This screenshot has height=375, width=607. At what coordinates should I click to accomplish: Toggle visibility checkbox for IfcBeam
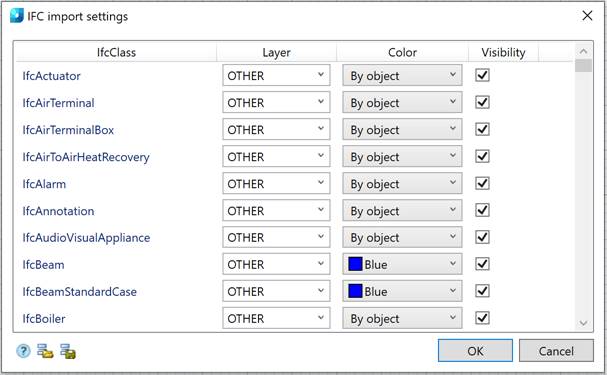click(x=482, y=264)
